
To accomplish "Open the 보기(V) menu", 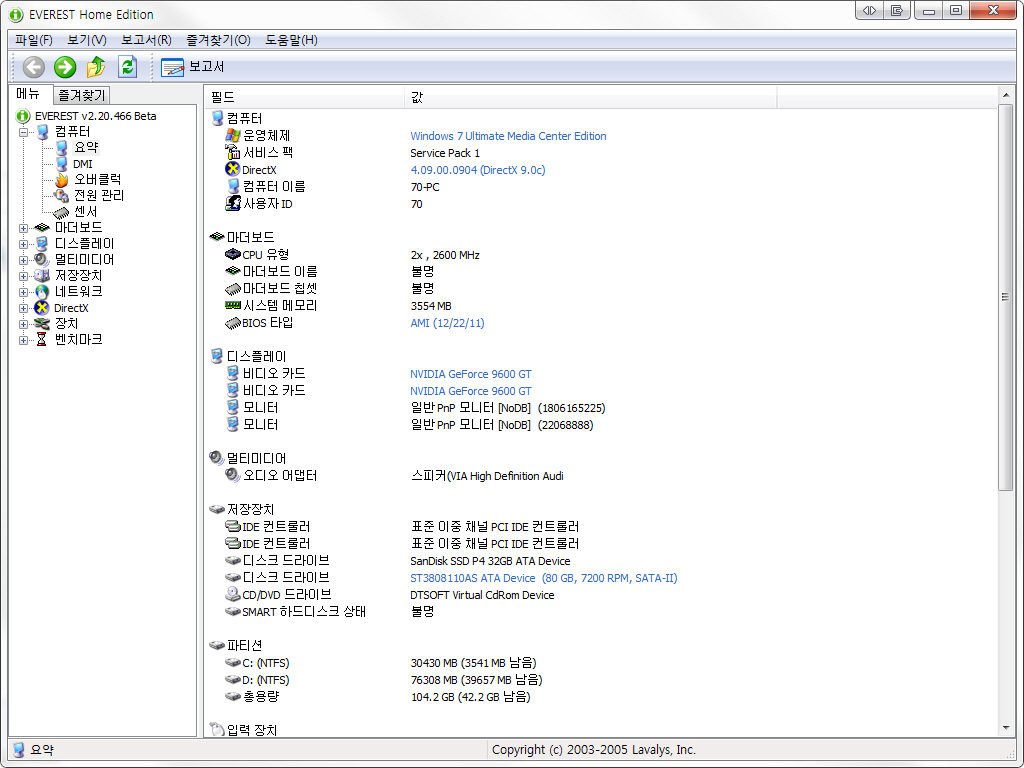I will click(x=87, y=40).
